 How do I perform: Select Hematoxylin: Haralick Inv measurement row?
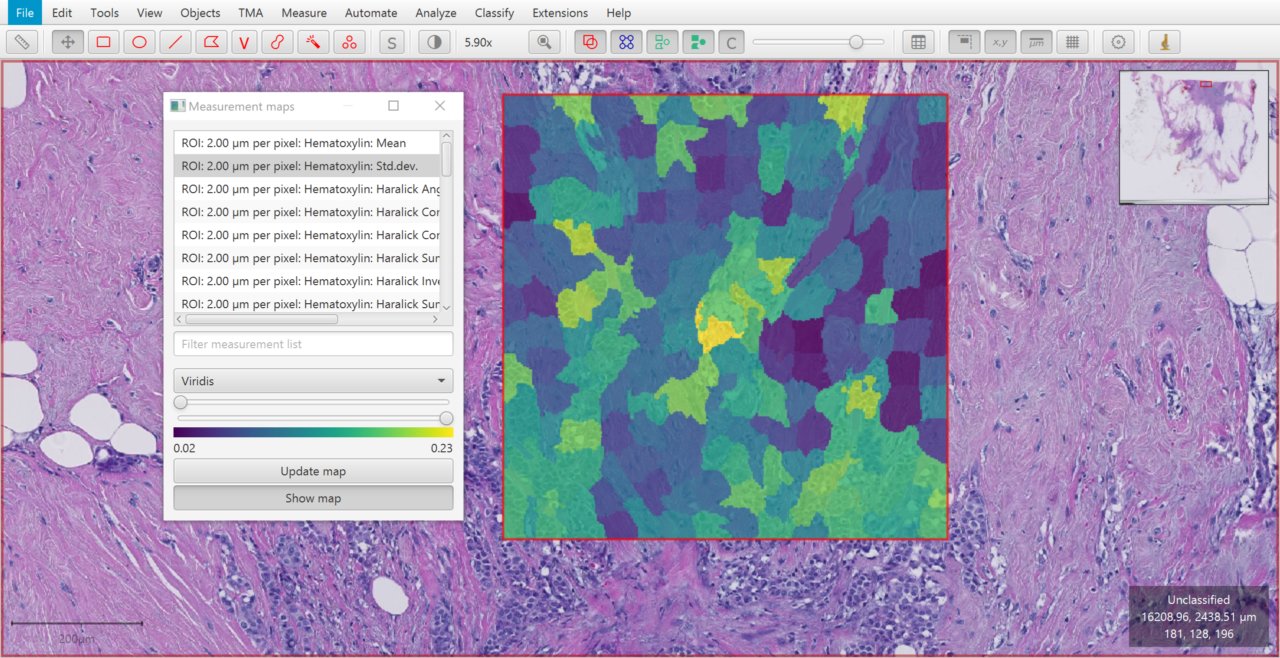point(307,281)
